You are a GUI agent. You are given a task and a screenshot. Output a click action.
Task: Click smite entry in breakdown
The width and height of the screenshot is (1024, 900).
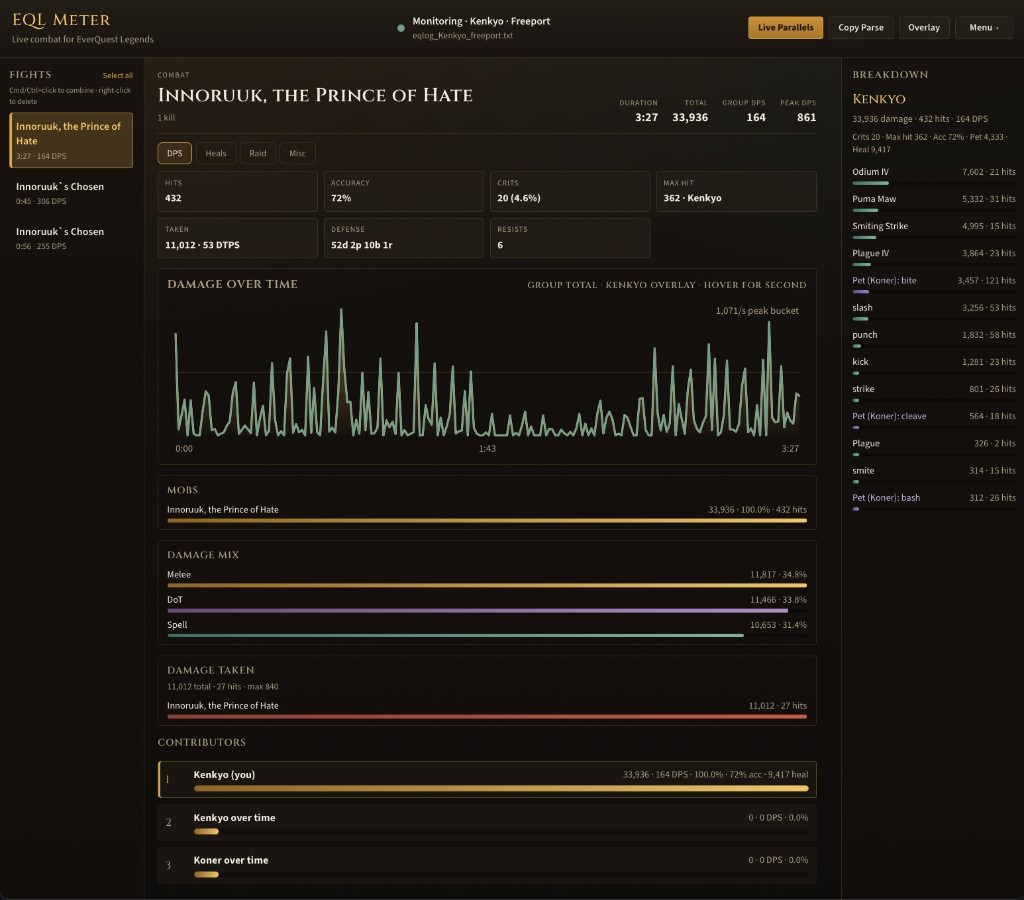933,474
